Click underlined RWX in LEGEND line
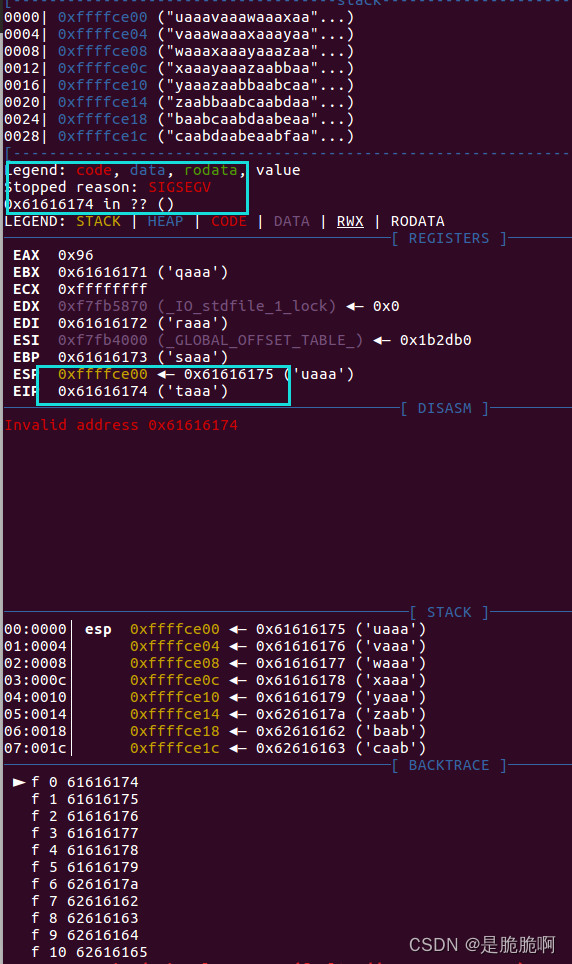Viewport: 572px width, 964px height. click(x=350, y=221)
